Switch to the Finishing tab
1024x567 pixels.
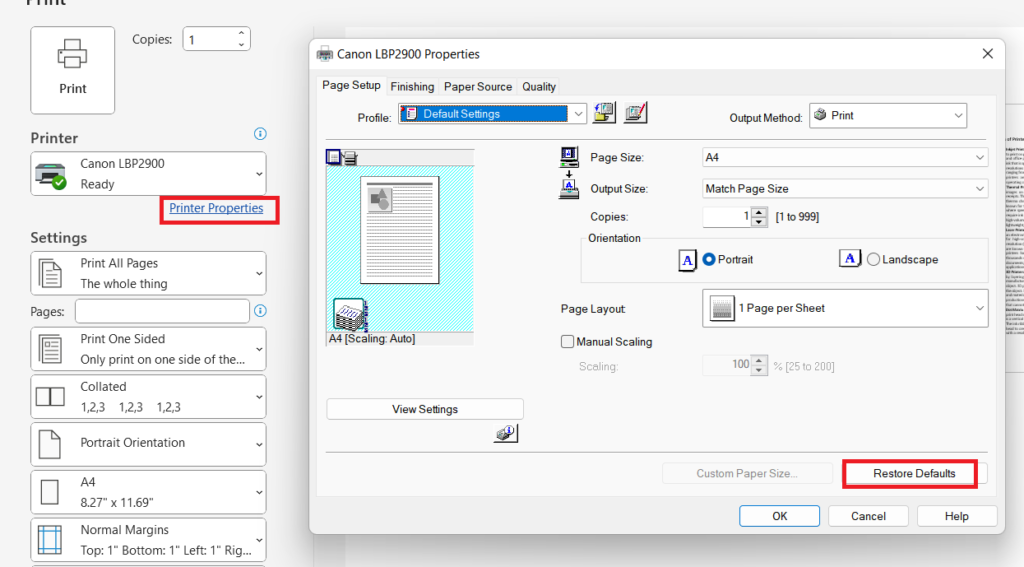point(412,87)
